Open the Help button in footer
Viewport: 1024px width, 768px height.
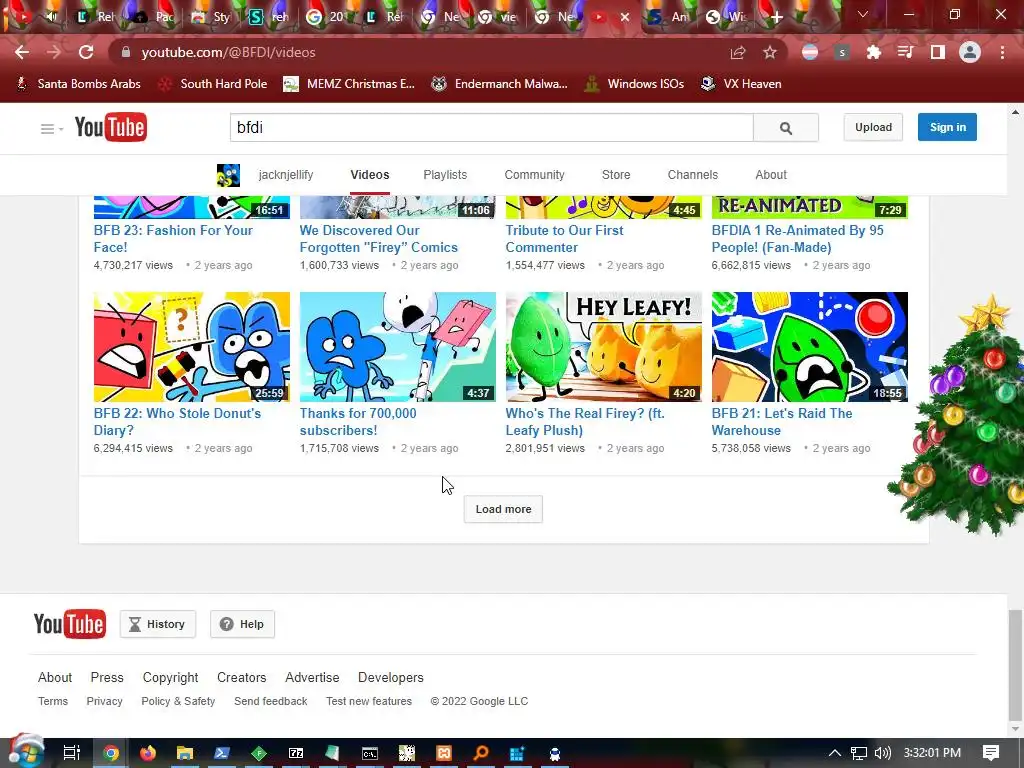tap(242, 624)
